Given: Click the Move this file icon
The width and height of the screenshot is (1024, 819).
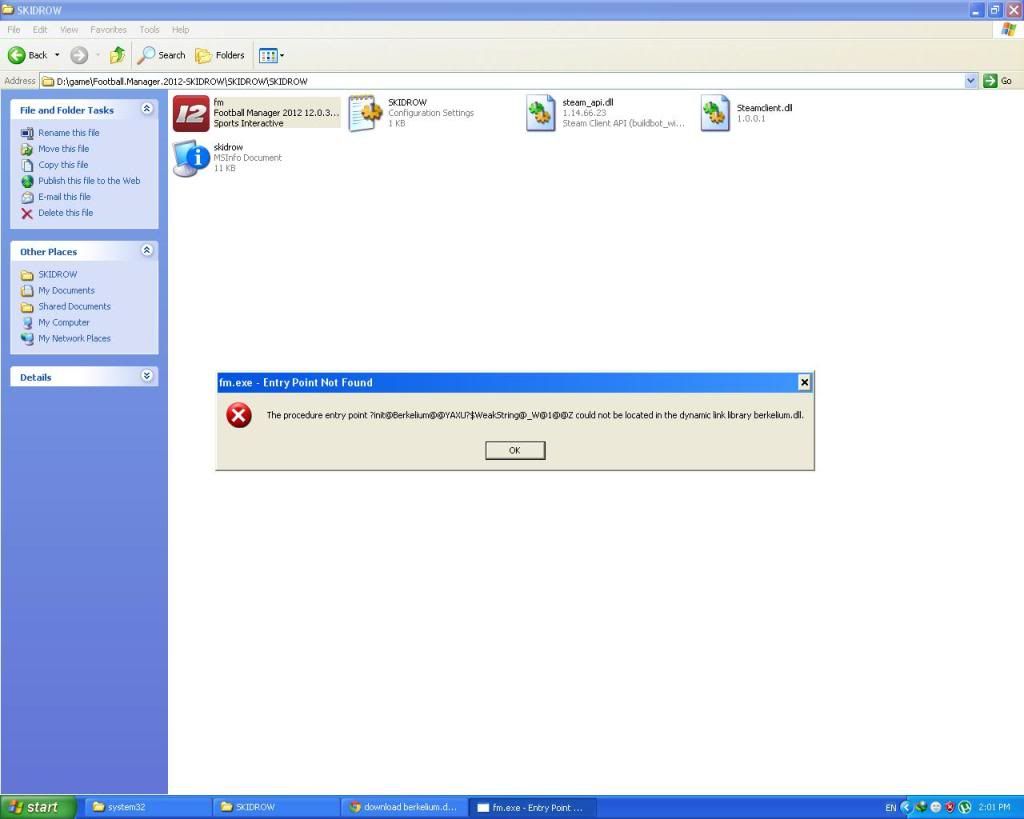Looking at the screenshot, I should [27, 149].
